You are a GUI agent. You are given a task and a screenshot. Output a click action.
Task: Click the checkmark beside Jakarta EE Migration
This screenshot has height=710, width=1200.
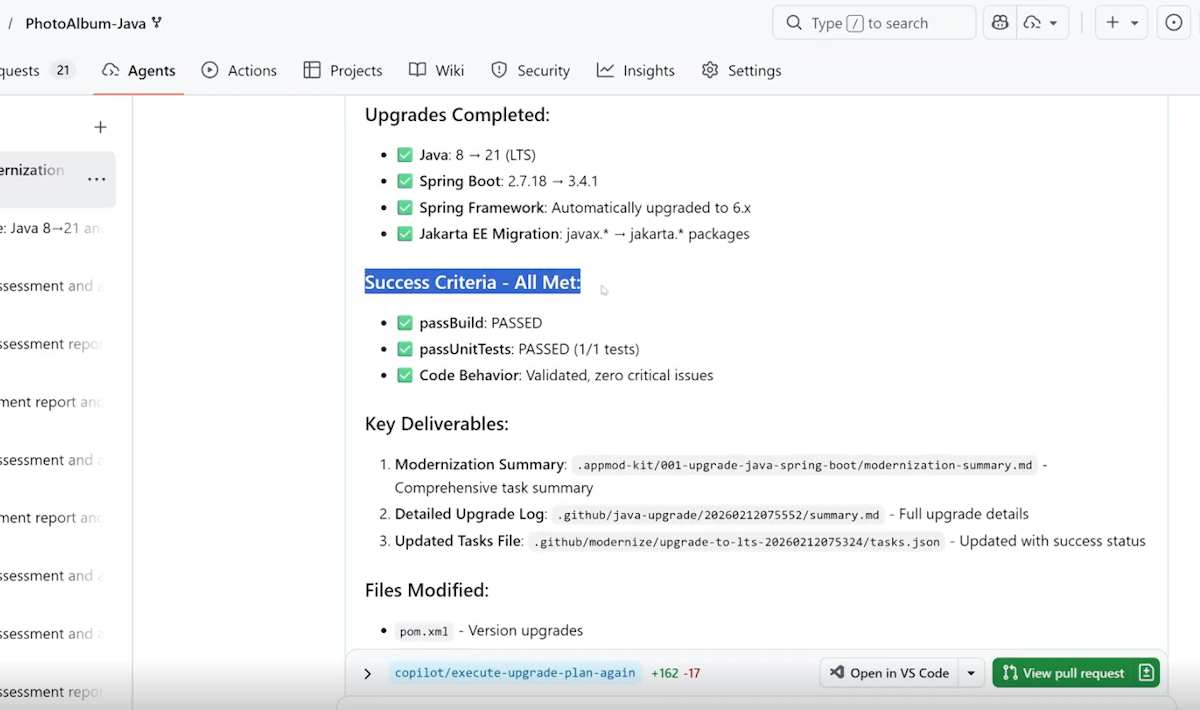click(x=405, y=234)
